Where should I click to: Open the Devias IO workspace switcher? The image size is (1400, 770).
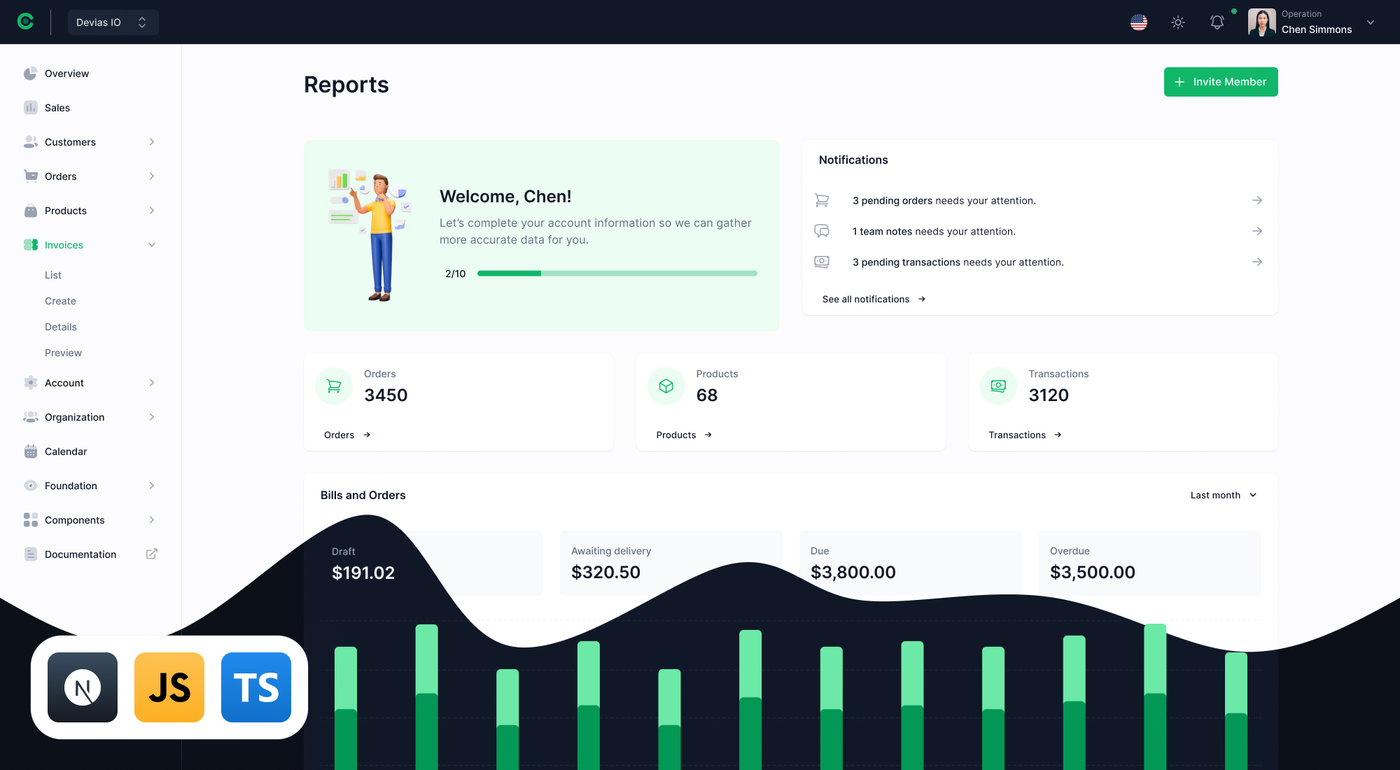click(113, 21)
